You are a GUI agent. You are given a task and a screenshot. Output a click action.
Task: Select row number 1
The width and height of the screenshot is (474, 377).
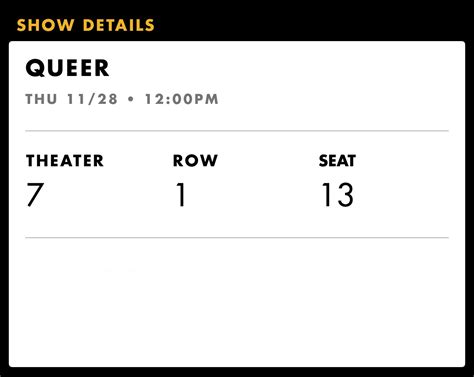(181, 195)
